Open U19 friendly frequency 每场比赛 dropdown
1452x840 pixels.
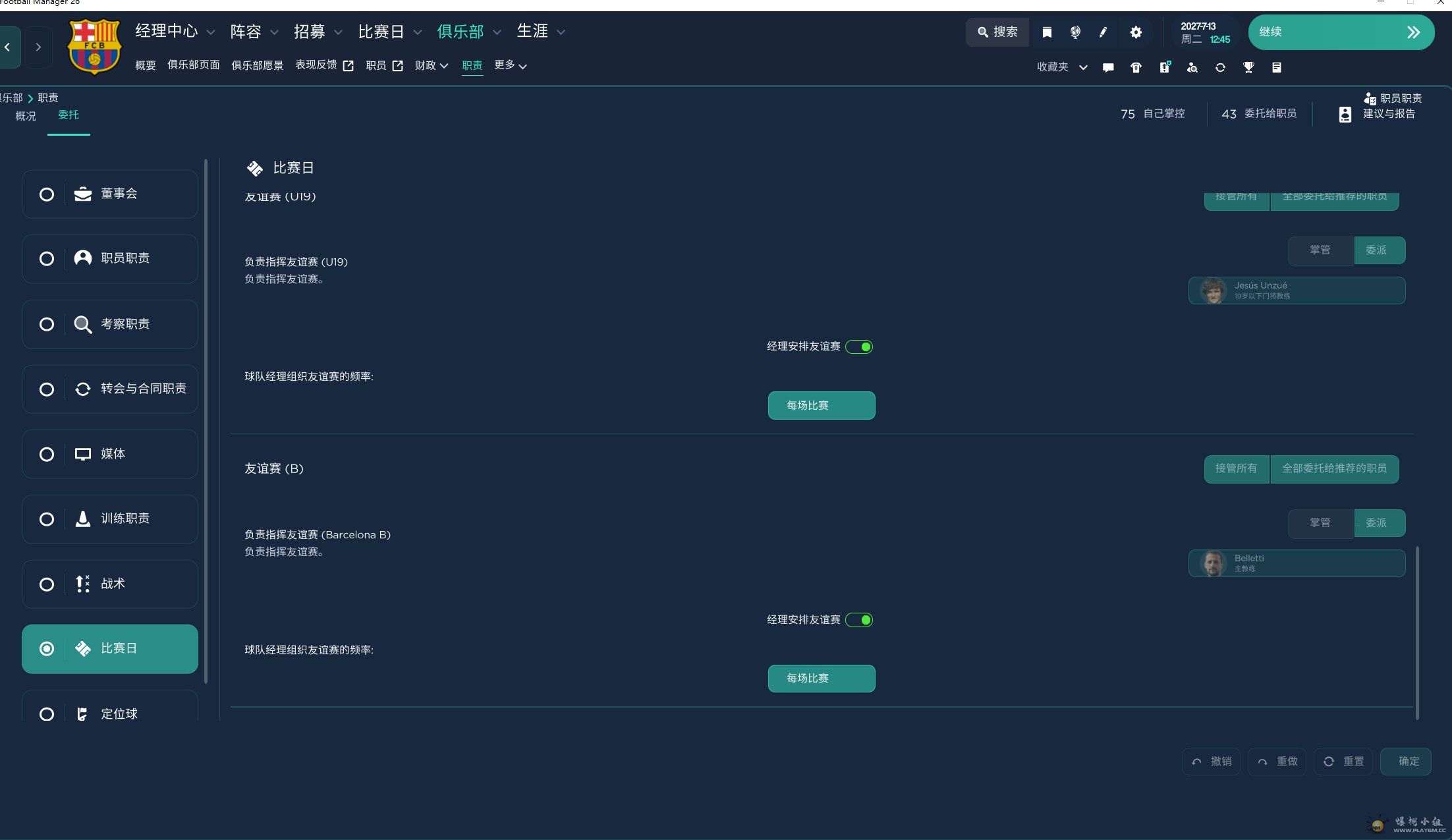click(x=822, y=405)
